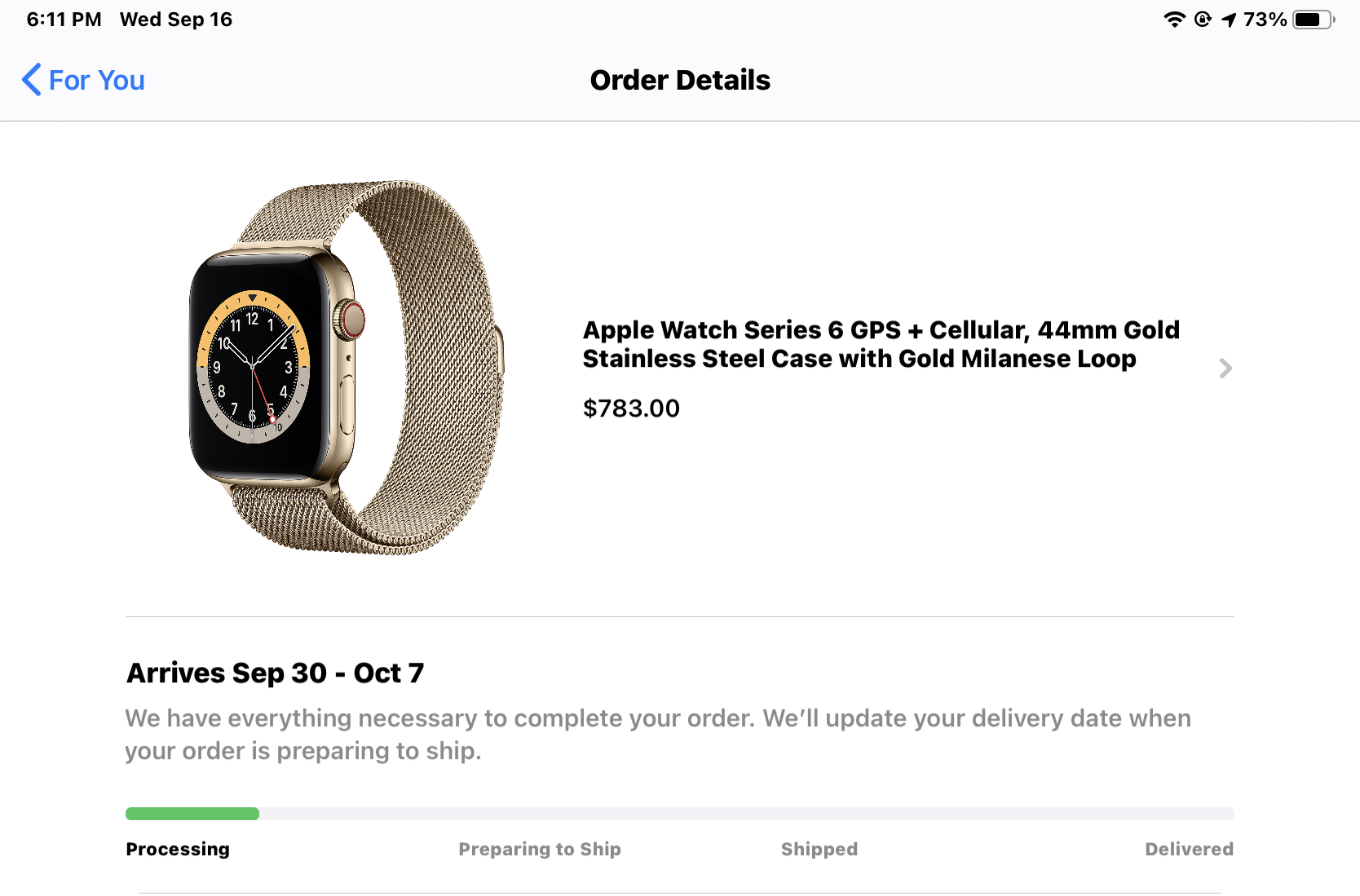The height and width of the screenshot is (896, 1360).
Task: Open Apple Watch Series 6 product title
Action: tap(881, 344)
